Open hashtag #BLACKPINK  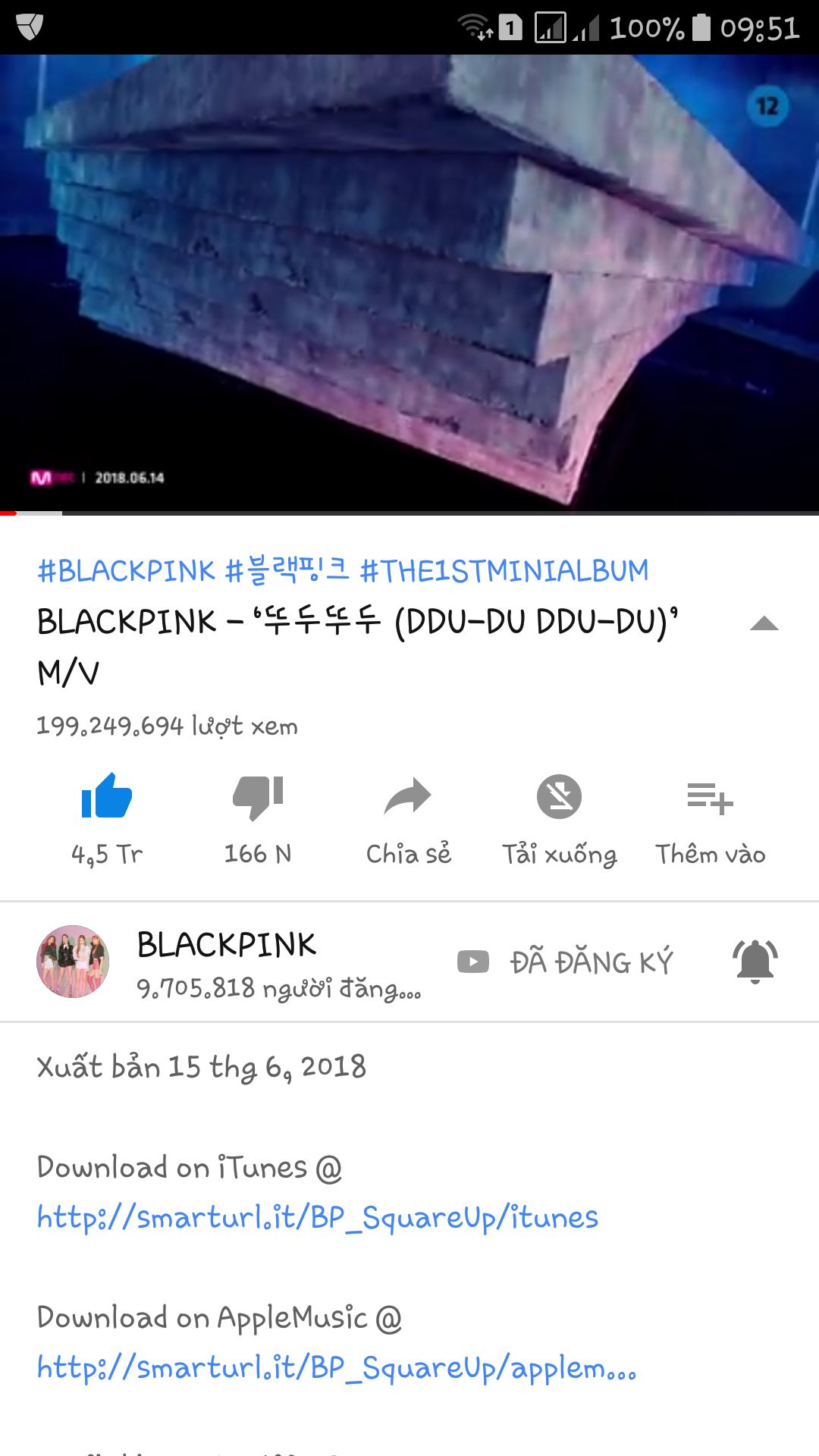pos(127,570)
